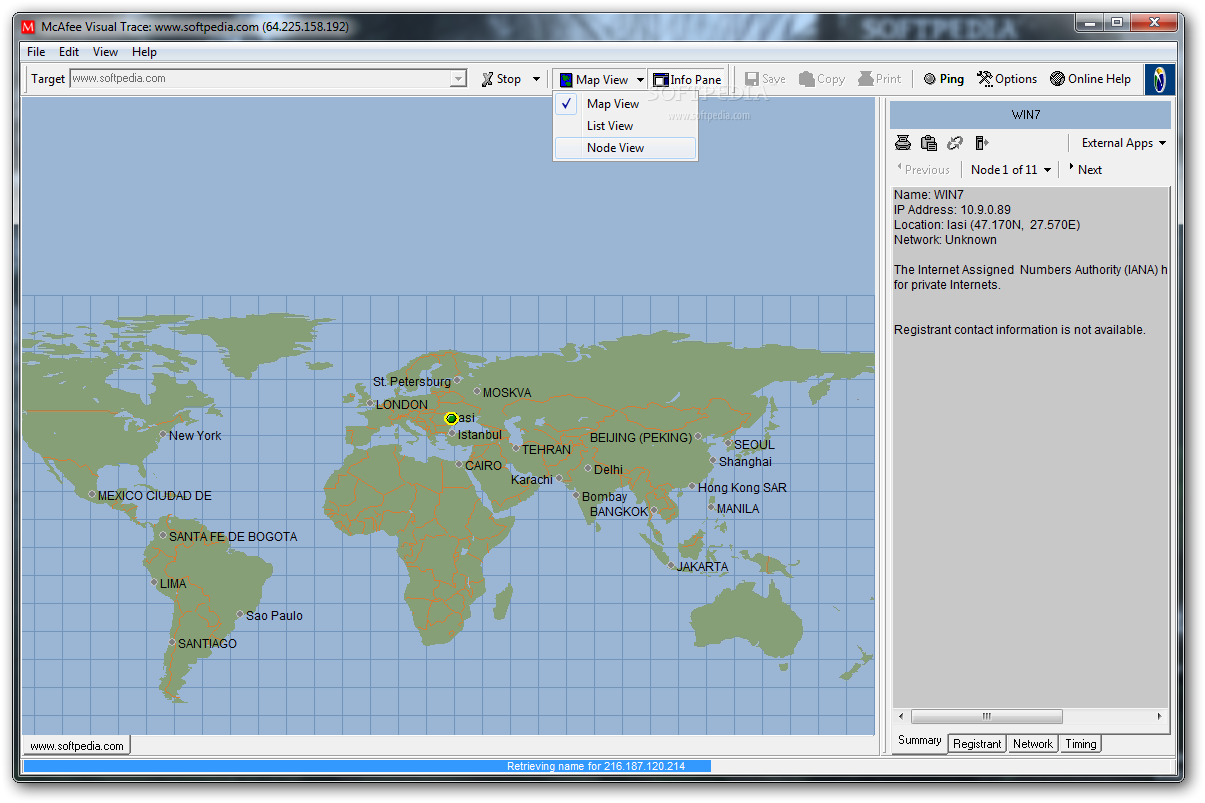Click the SANTA FE DE BOGOTA marker

click(163, 535)
